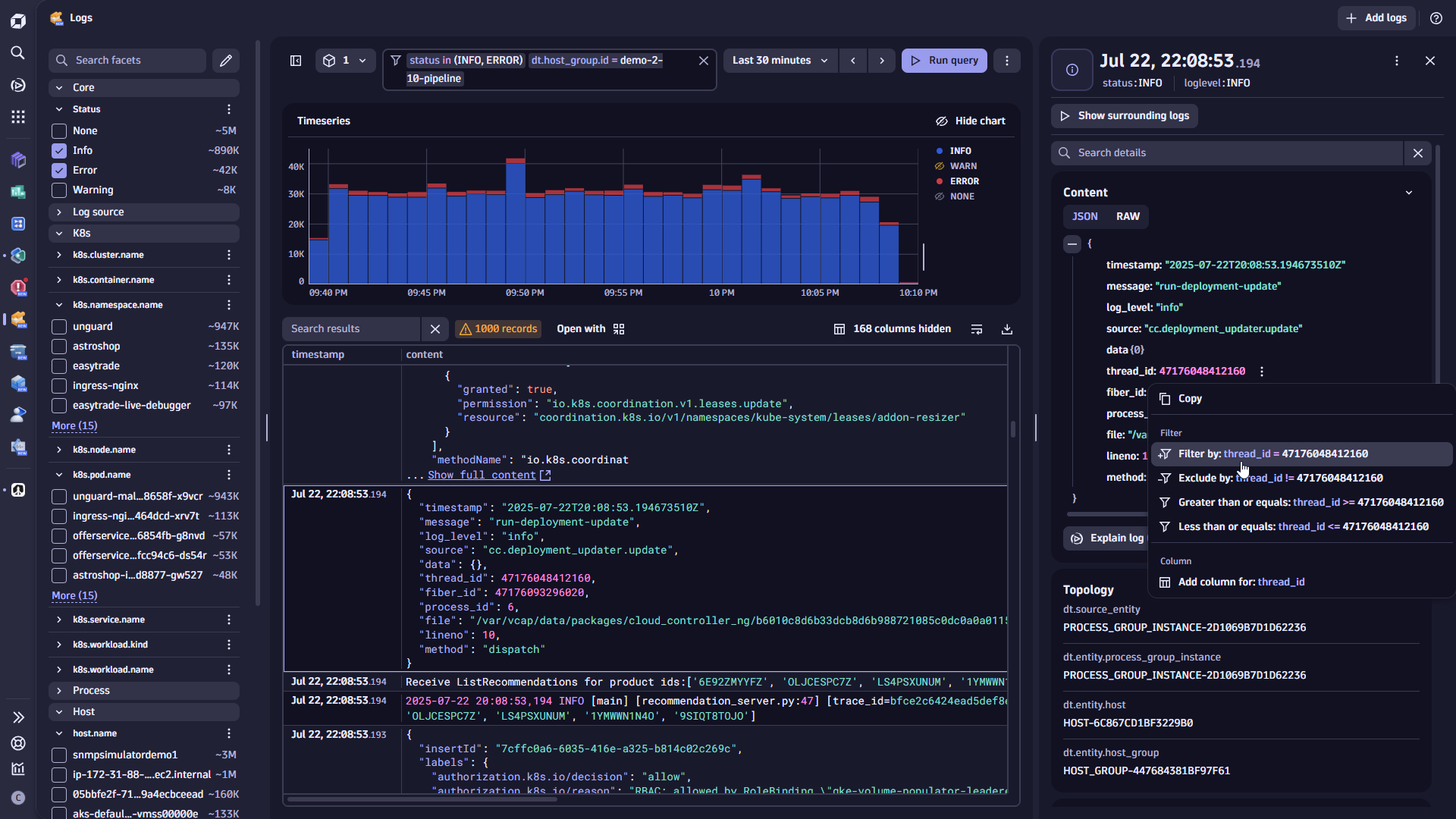Switch to the RAW content tab
This screenshot has width=1456, height=819.
1127,216
